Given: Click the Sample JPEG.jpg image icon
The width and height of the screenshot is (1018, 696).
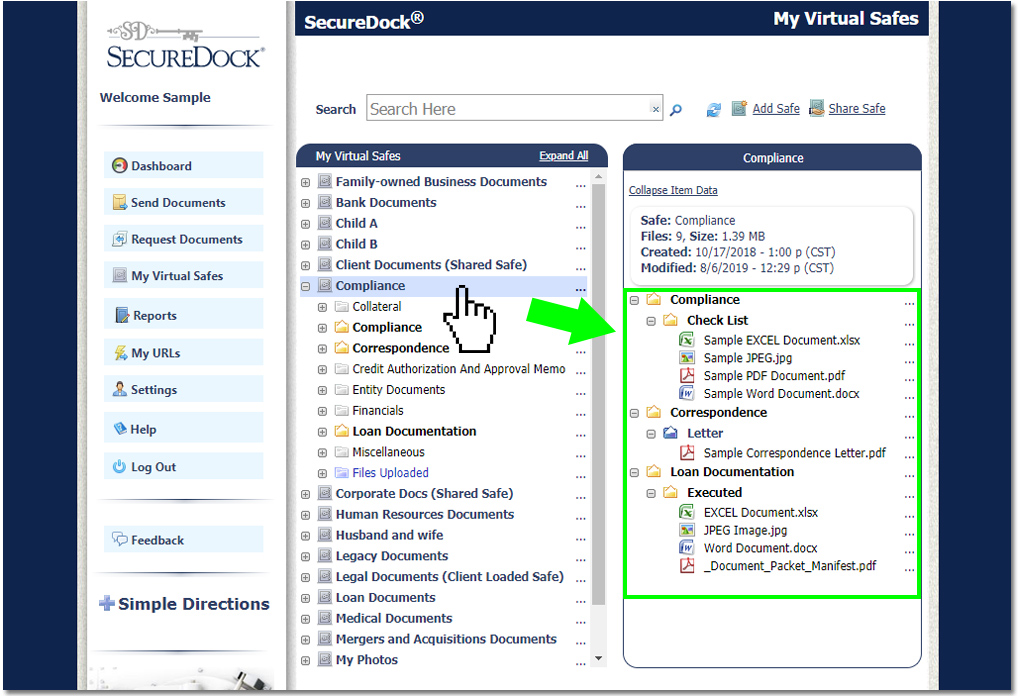Looking at the screenshot, I should click(x=687, y=357).
